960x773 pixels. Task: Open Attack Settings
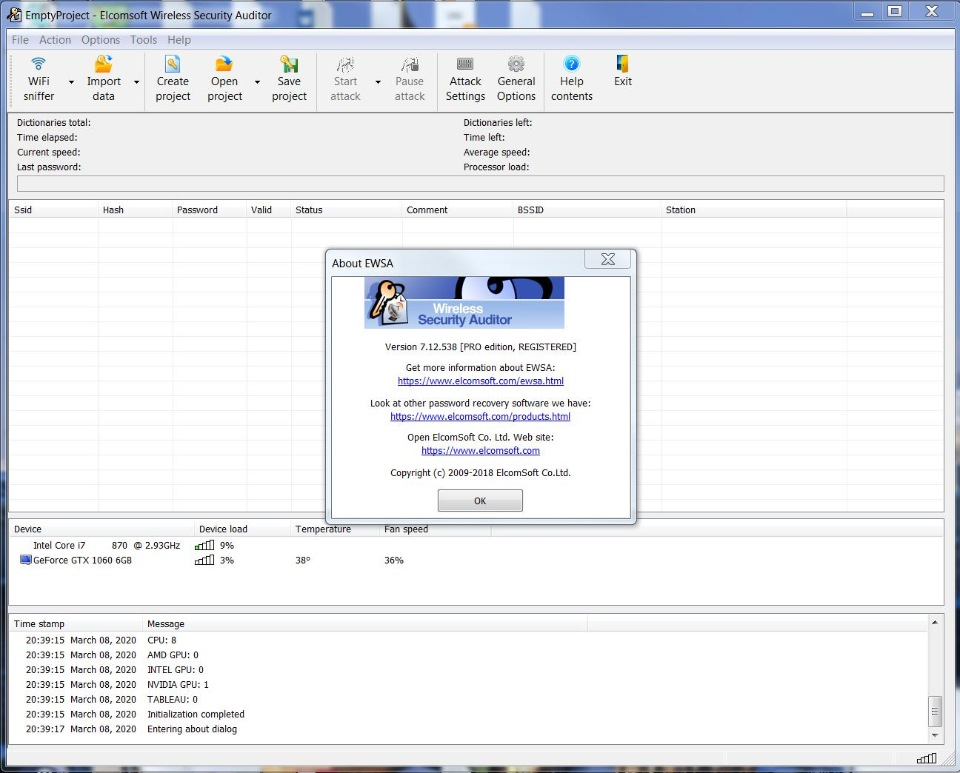tap(465, 80)
